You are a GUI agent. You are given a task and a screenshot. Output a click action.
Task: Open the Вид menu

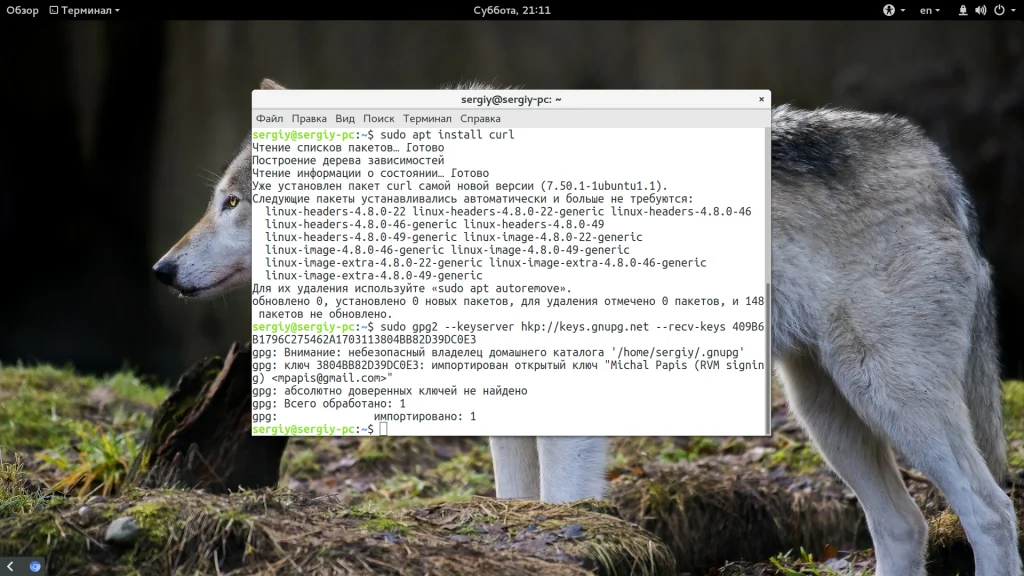(345, 119)
